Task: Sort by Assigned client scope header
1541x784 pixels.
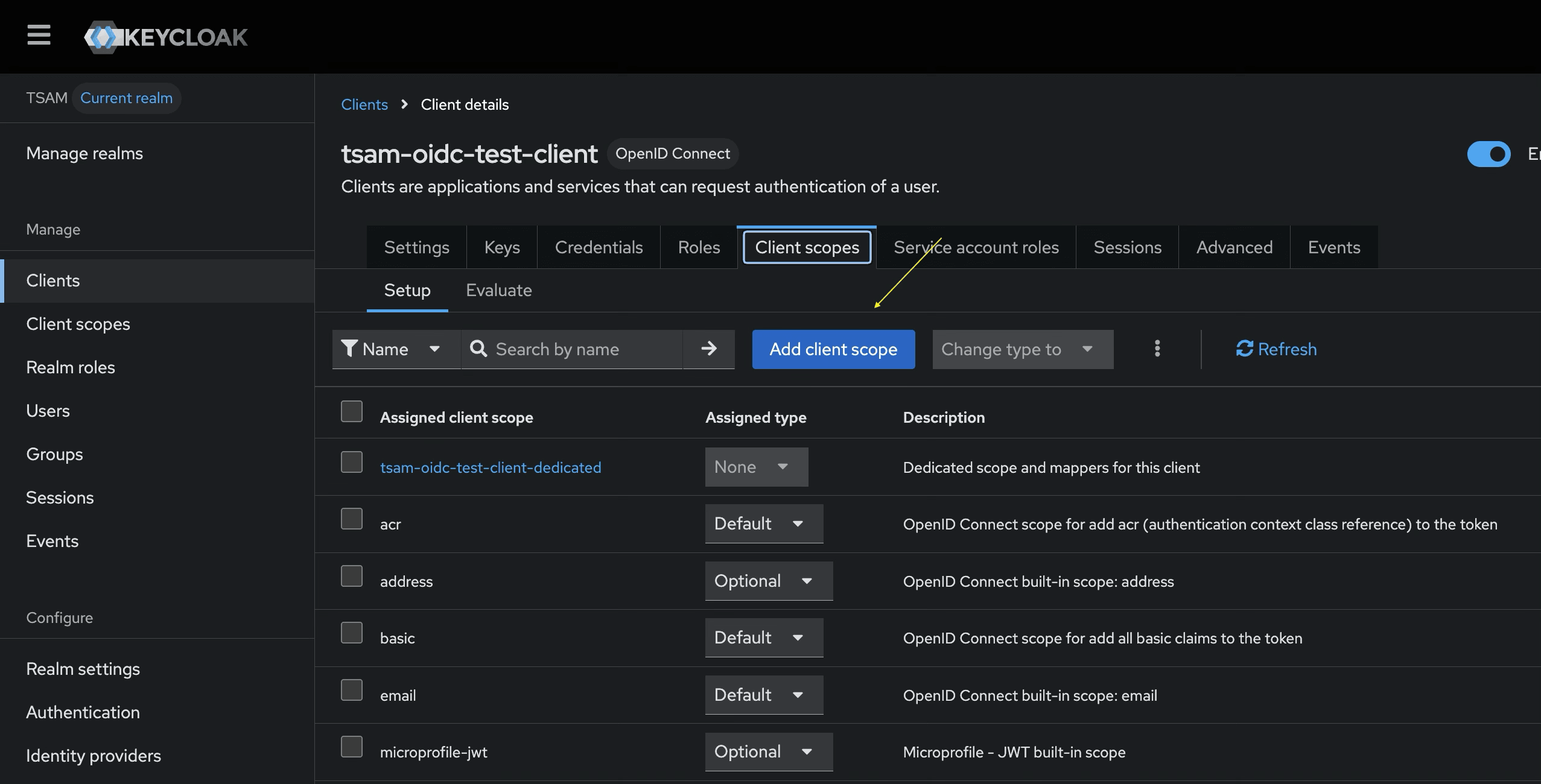Action: (456, 417)
